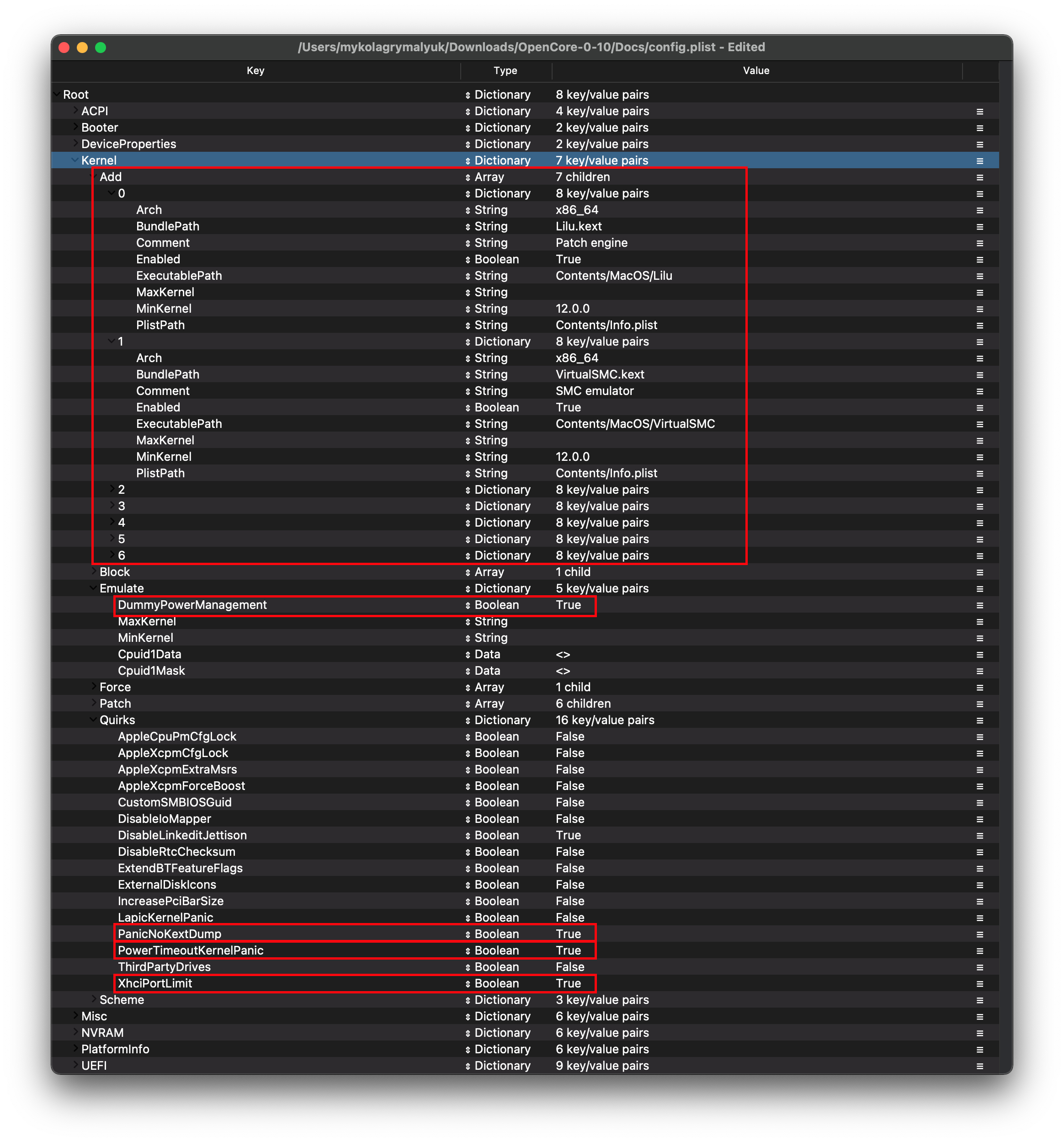Image resolution: width=1064 pixels, height=1142 pixels.
Task: Select the True value of PowerTimeoutKernelPanic
Action: (x=569, y=951)
